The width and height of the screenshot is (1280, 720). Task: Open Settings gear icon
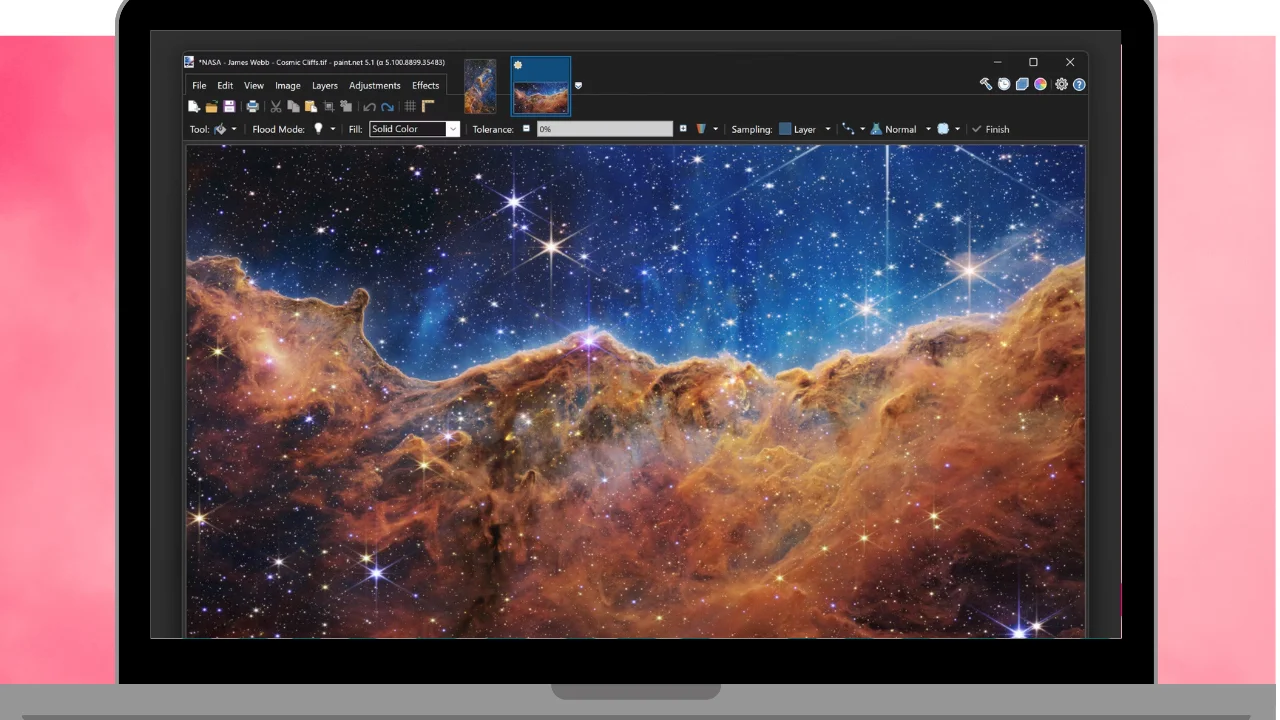1061,85
